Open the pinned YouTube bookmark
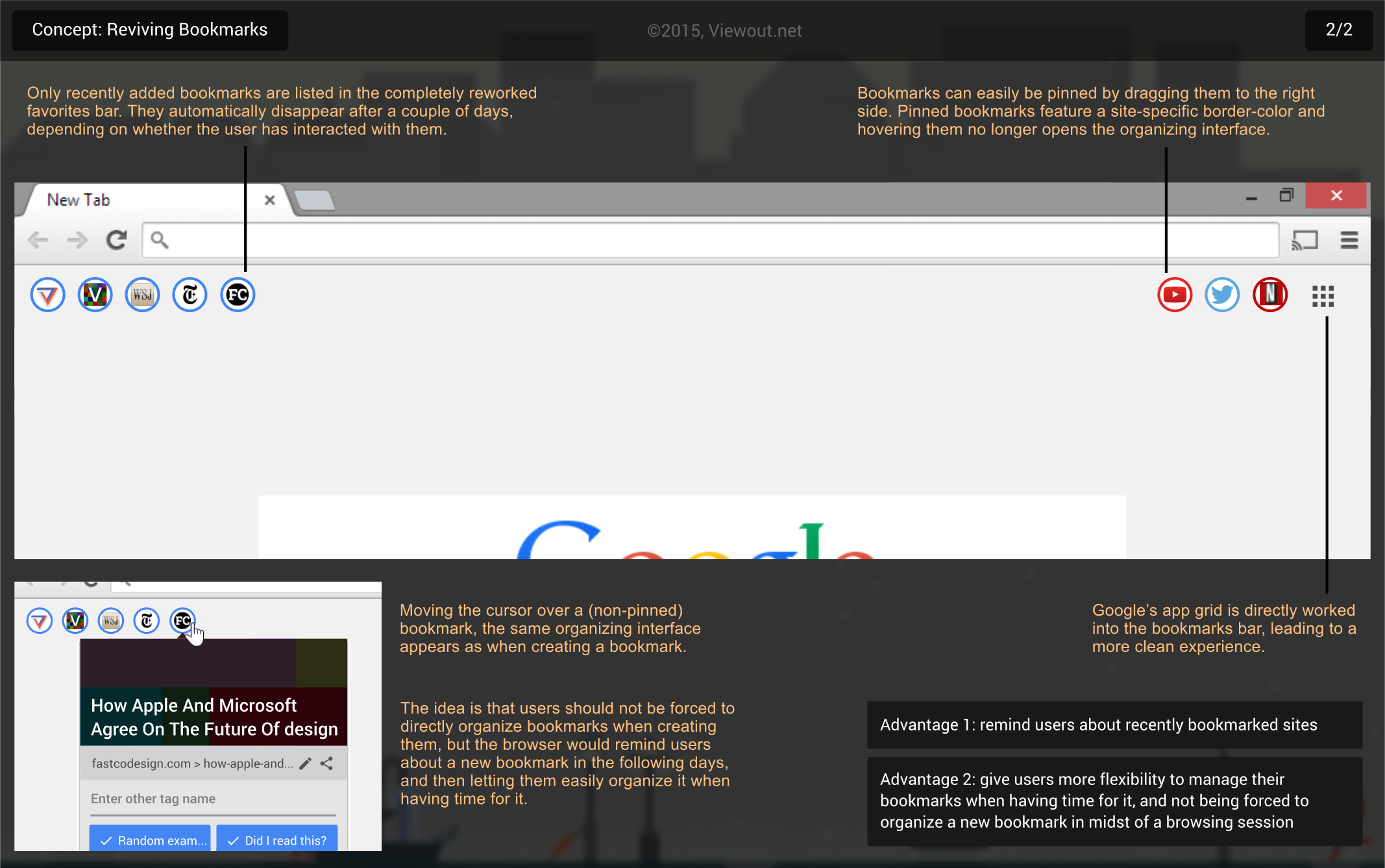This screenshot has width=1385, height=868. pyautogui.click(x=1175, y=295)
